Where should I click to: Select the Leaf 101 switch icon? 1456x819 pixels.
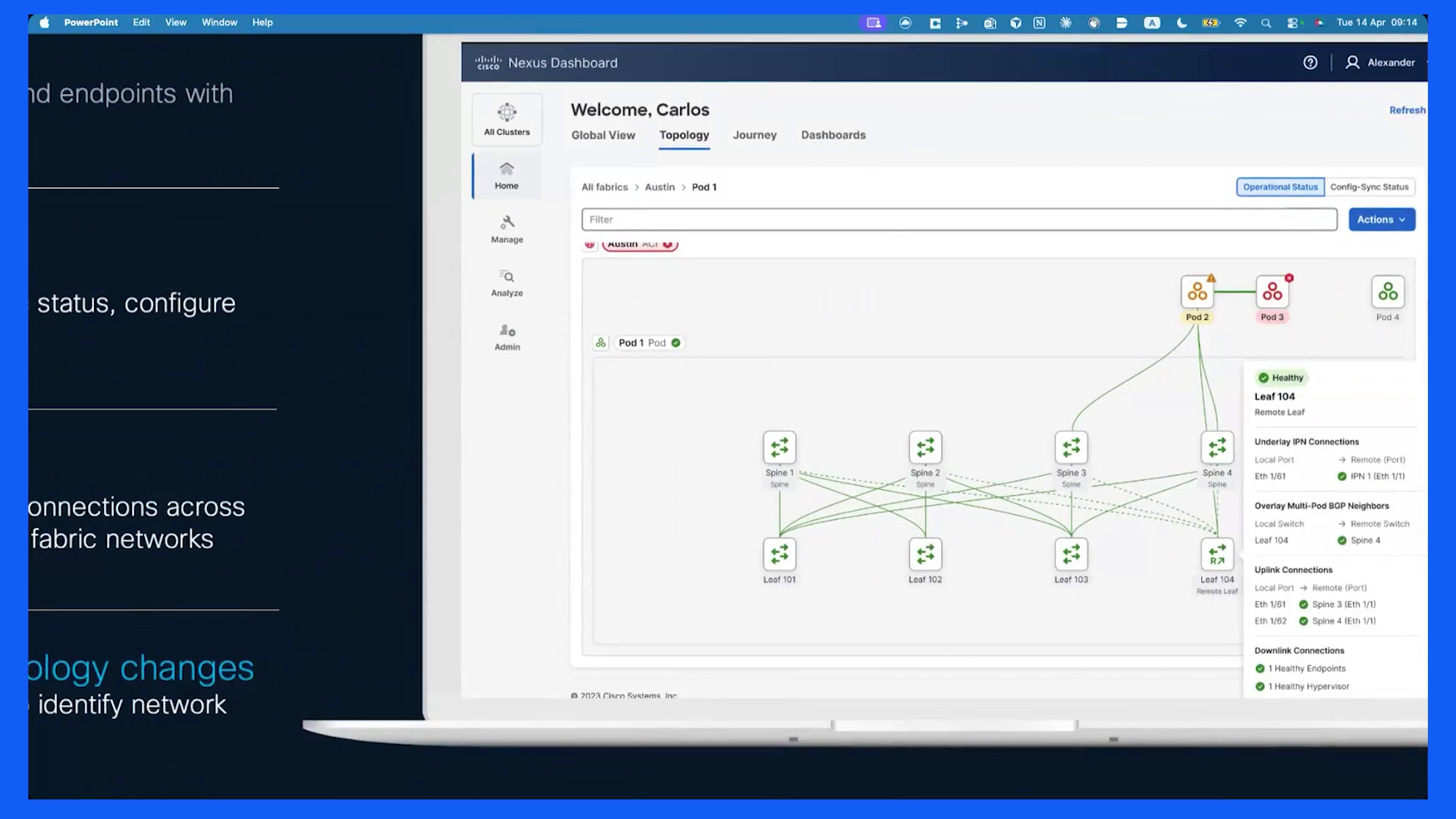pos(780,554)
